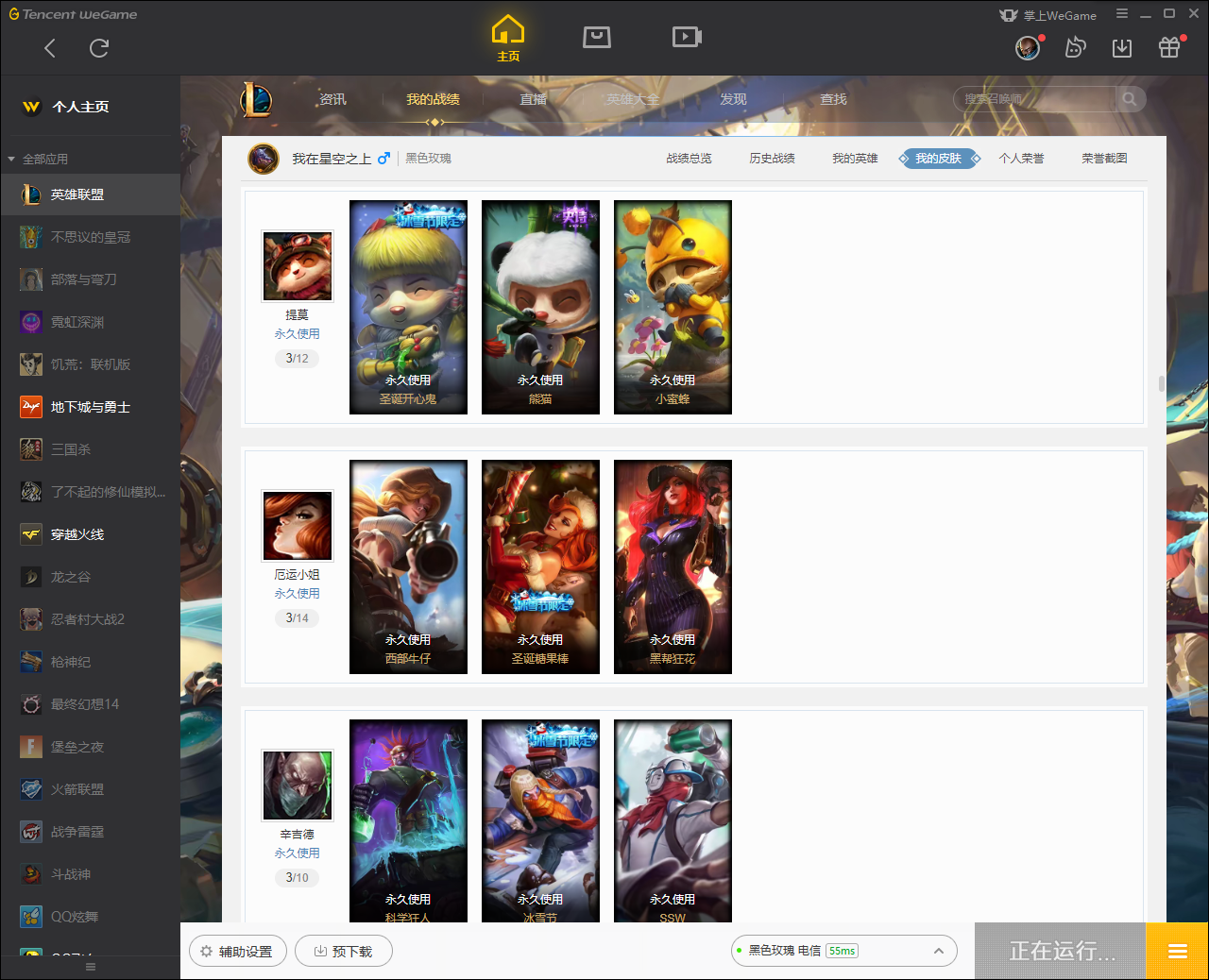1209x980 pixels.
Task: Select 地下城与勇士 in game list
Action: click(x=90, y=407)
